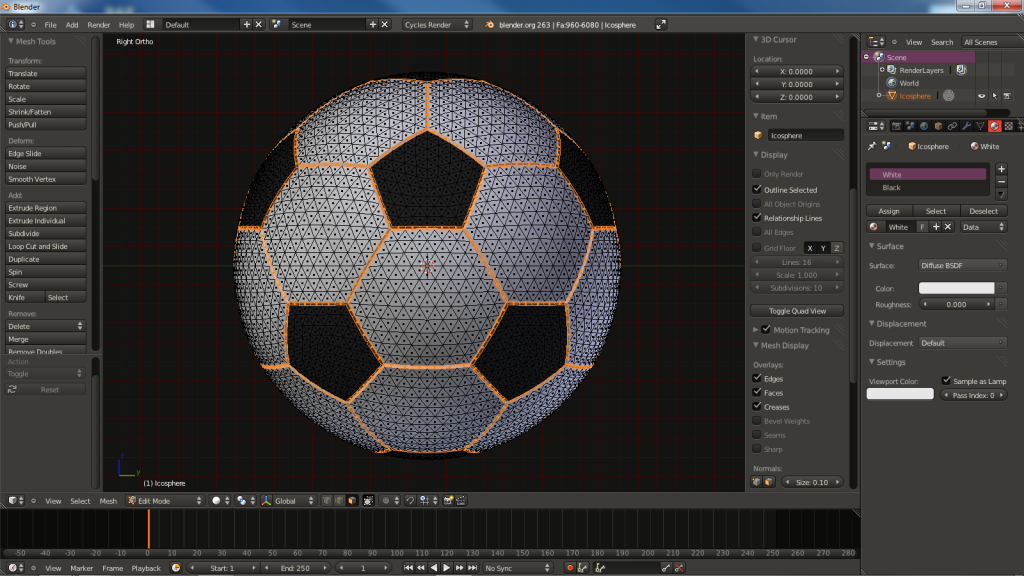Viewport: 1024px width, 576px height.
Task: Open the Texture properties checker tab
Action: [x=1009, y=126]
